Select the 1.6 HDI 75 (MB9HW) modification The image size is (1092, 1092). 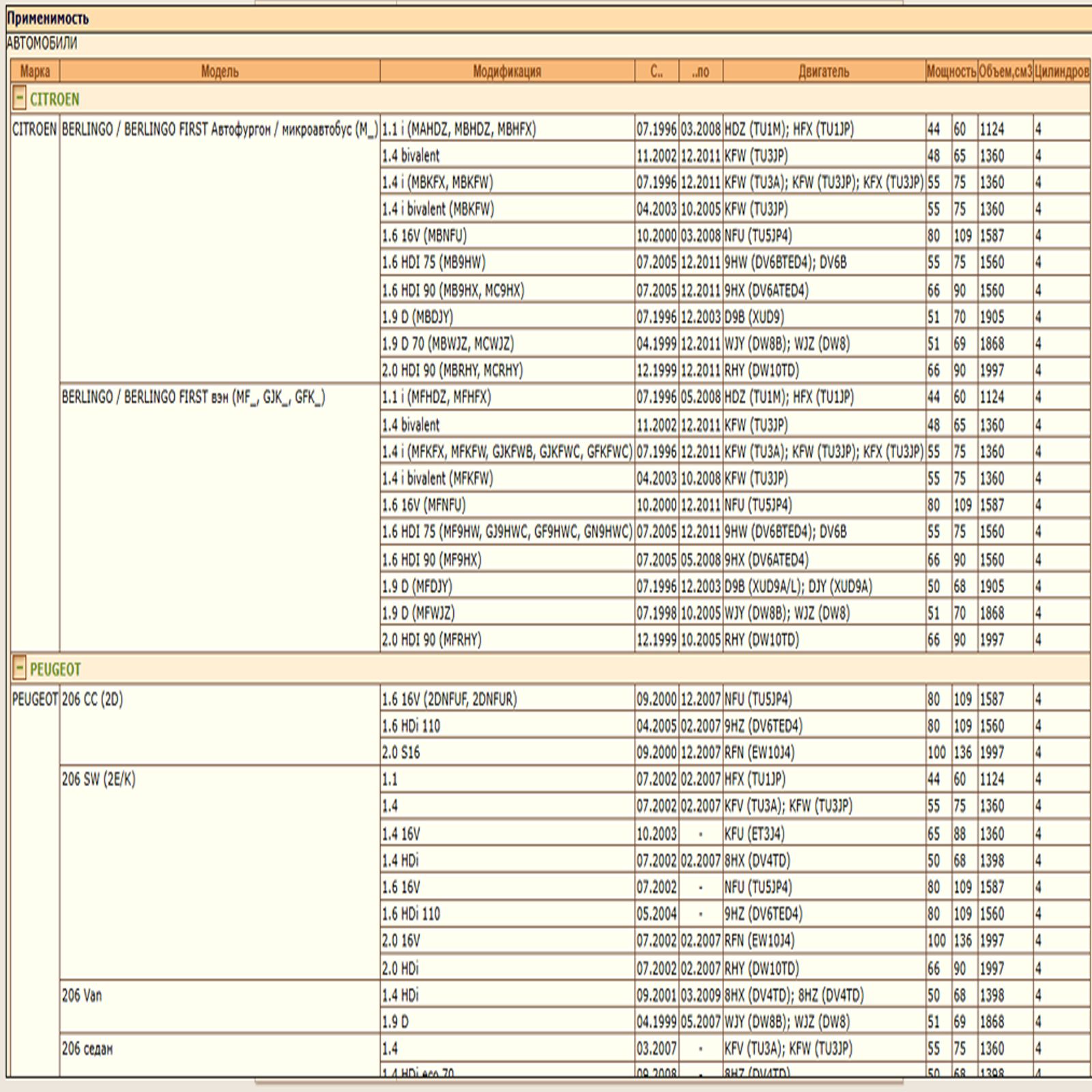coord(433,263)
